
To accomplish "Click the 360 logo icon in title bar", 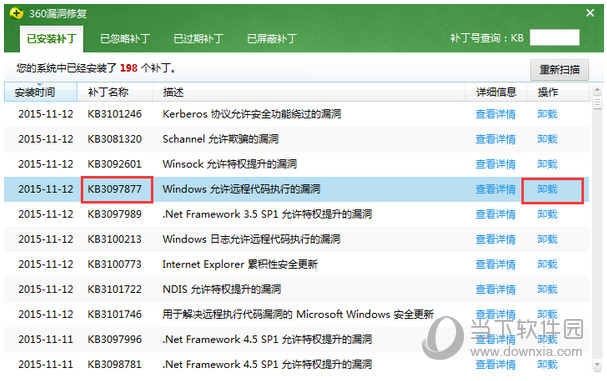I will point(17,13).
